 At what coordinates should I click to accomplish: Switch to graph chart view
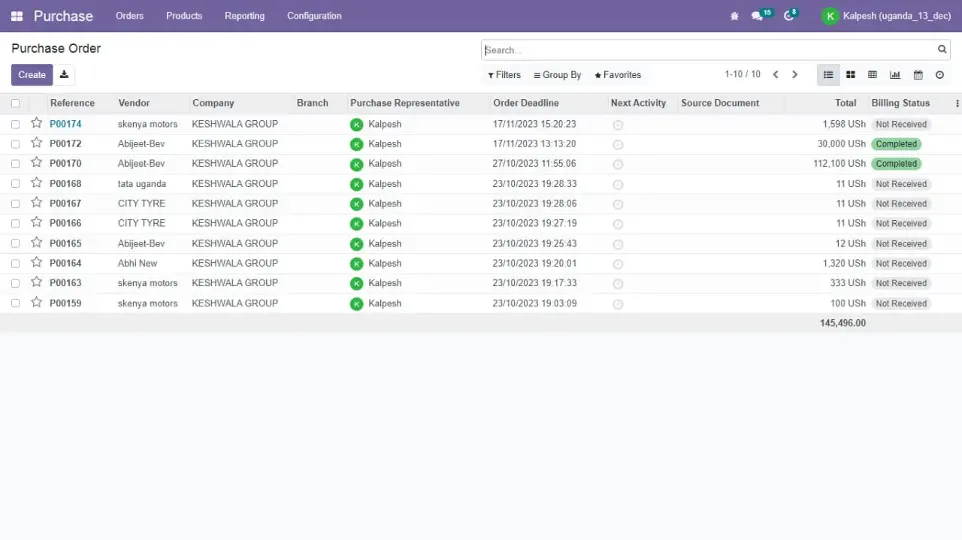[895, 75]
